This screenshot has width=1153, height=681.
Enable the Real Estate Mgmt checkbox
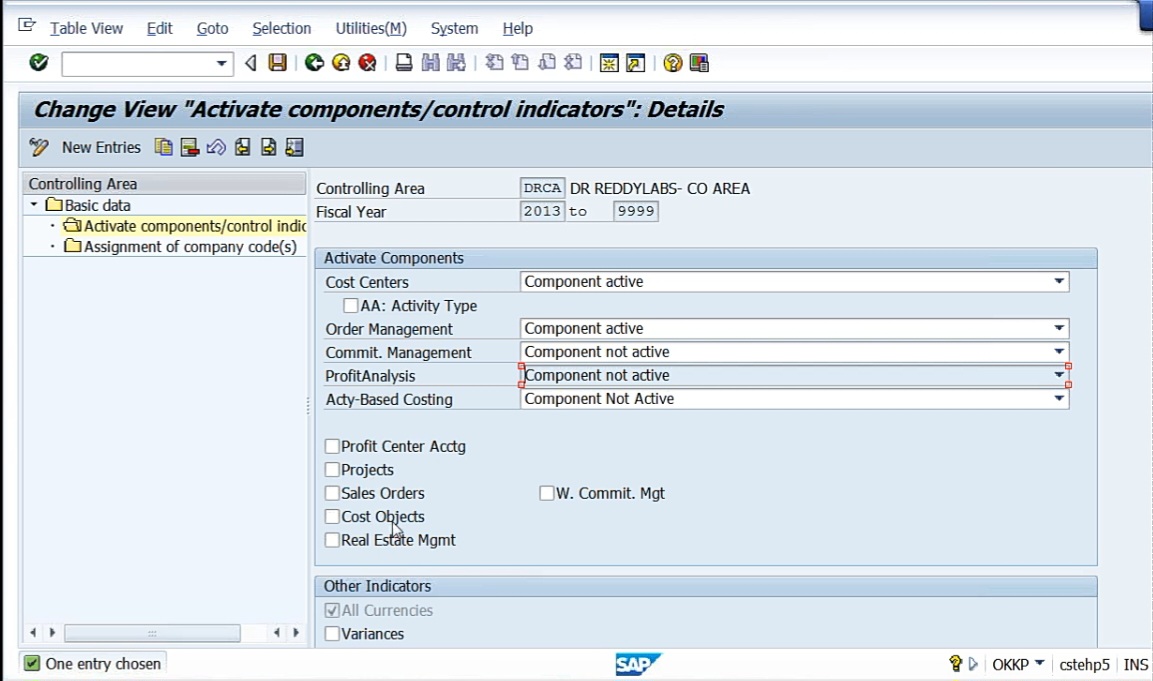click(x=332, y=540)
